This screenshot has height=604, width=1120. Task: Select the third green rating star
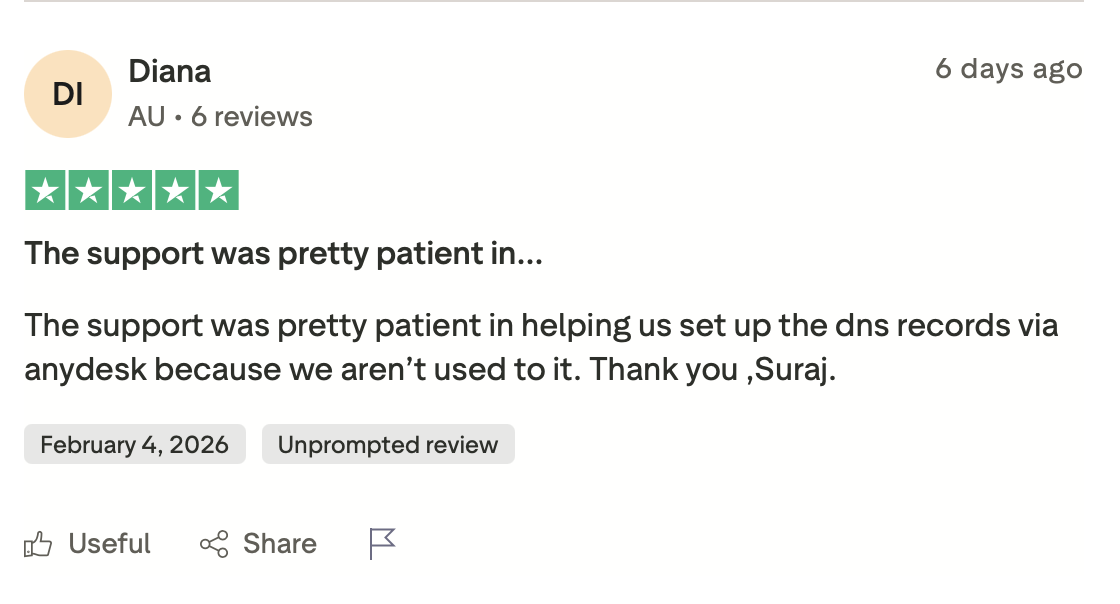(x=131, y=191)
